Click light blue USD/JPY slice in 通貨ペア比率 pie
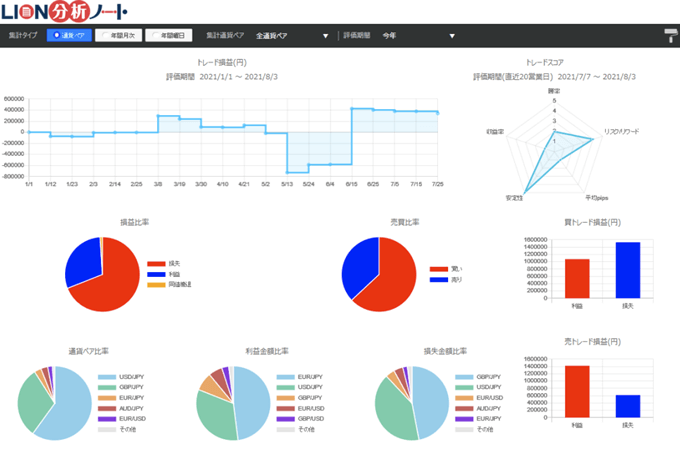Image resolution: width=680 pixels, height=460 pixels. [69, 412]
